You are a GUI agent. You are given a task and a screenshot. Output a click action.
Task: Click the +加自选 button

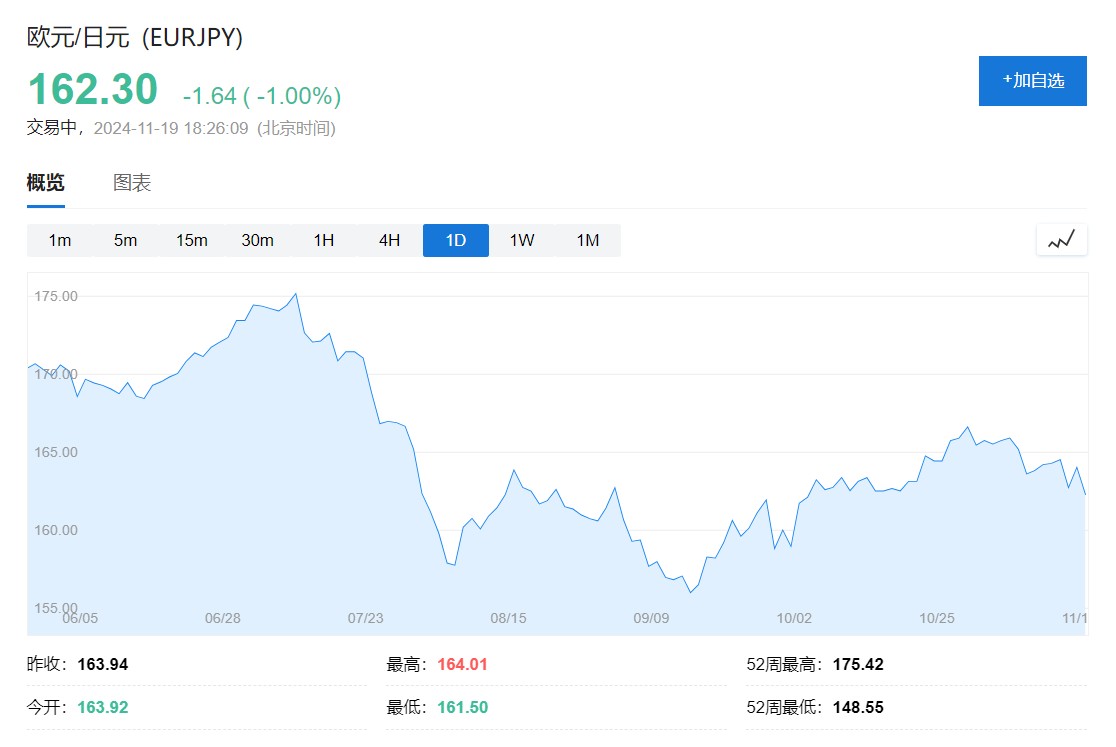pos(1032,81)
